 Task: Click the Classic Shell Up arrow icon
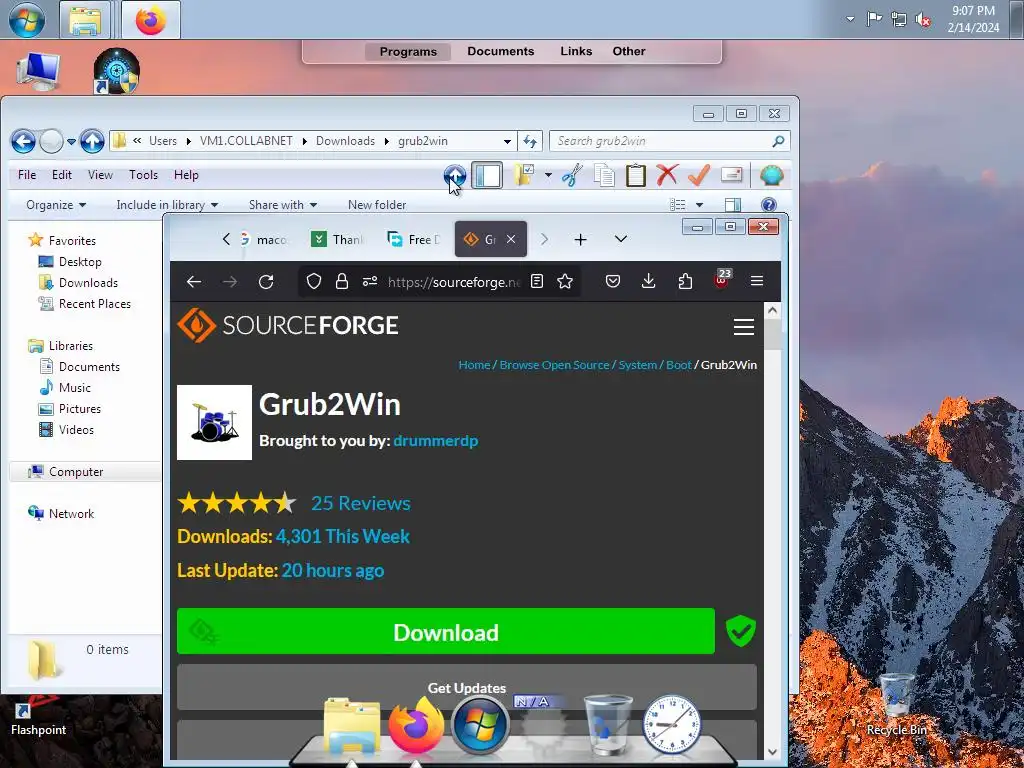(x=455, y=175)
